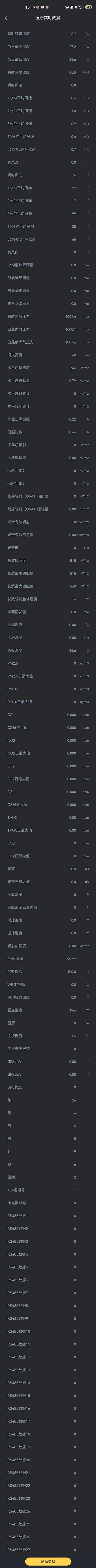The width and height of the screenshot is (96, 1568).
Task: Open the 瞬时风速 data row
Action: 48,85
